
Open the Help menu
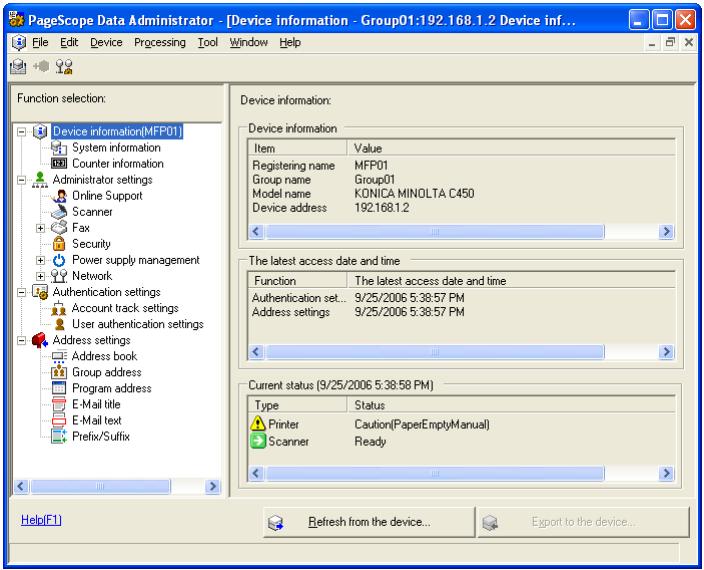tap(290, 42)
